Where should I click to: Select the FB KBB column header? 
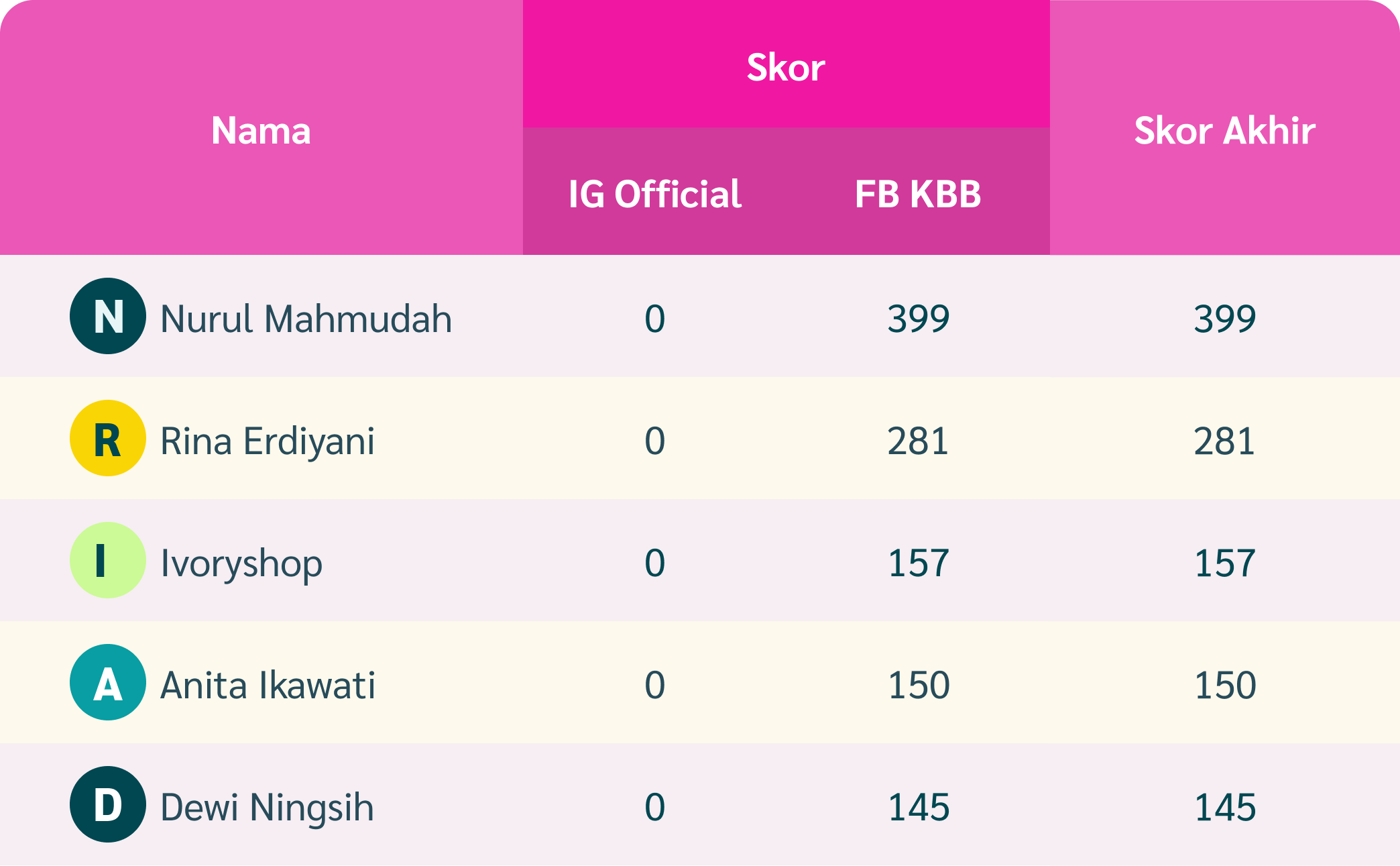pos(918,195)
